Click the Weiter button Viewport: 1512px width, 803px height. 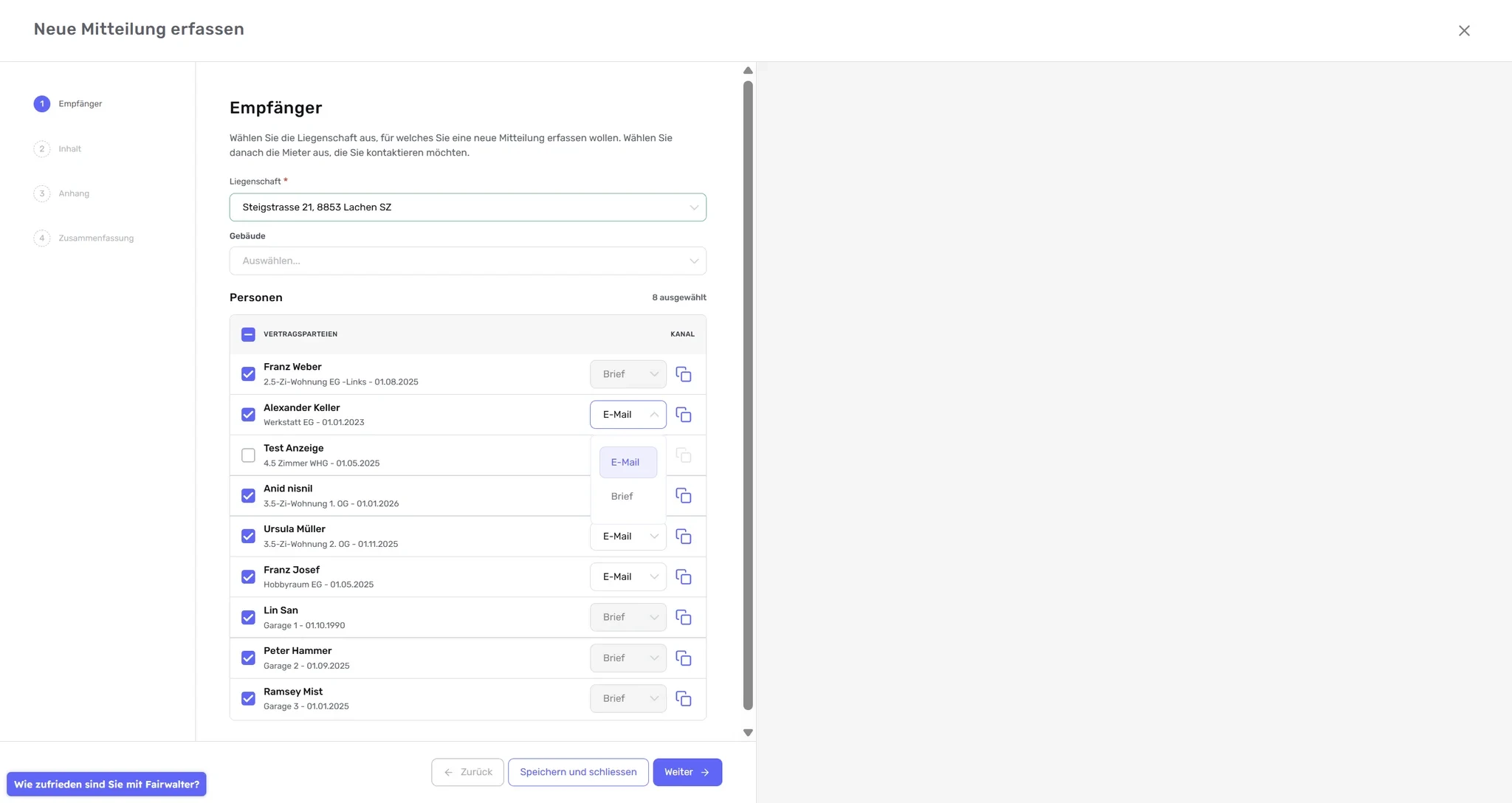(687, 772)
